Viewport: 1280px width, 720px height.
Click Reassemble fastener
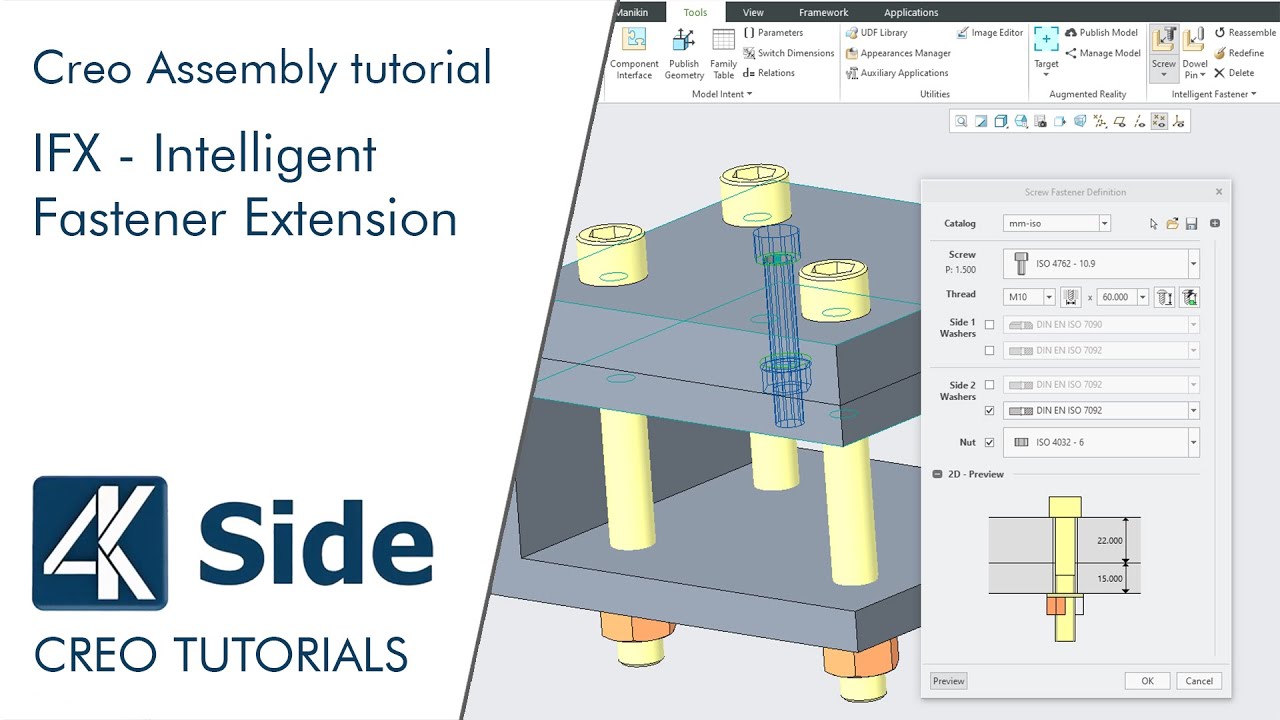coord(1245,33)
